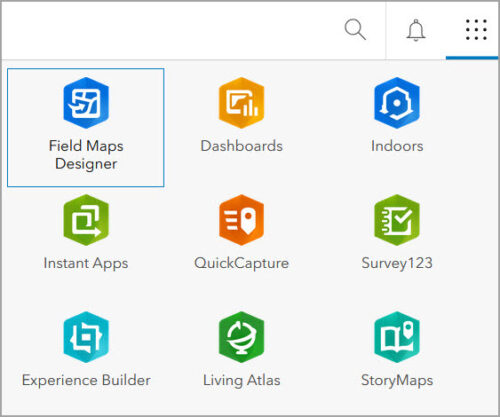This screenshot has height=417, width=500.
Task: Click the 'StoryMaps' label text
Action: [397, 381]
